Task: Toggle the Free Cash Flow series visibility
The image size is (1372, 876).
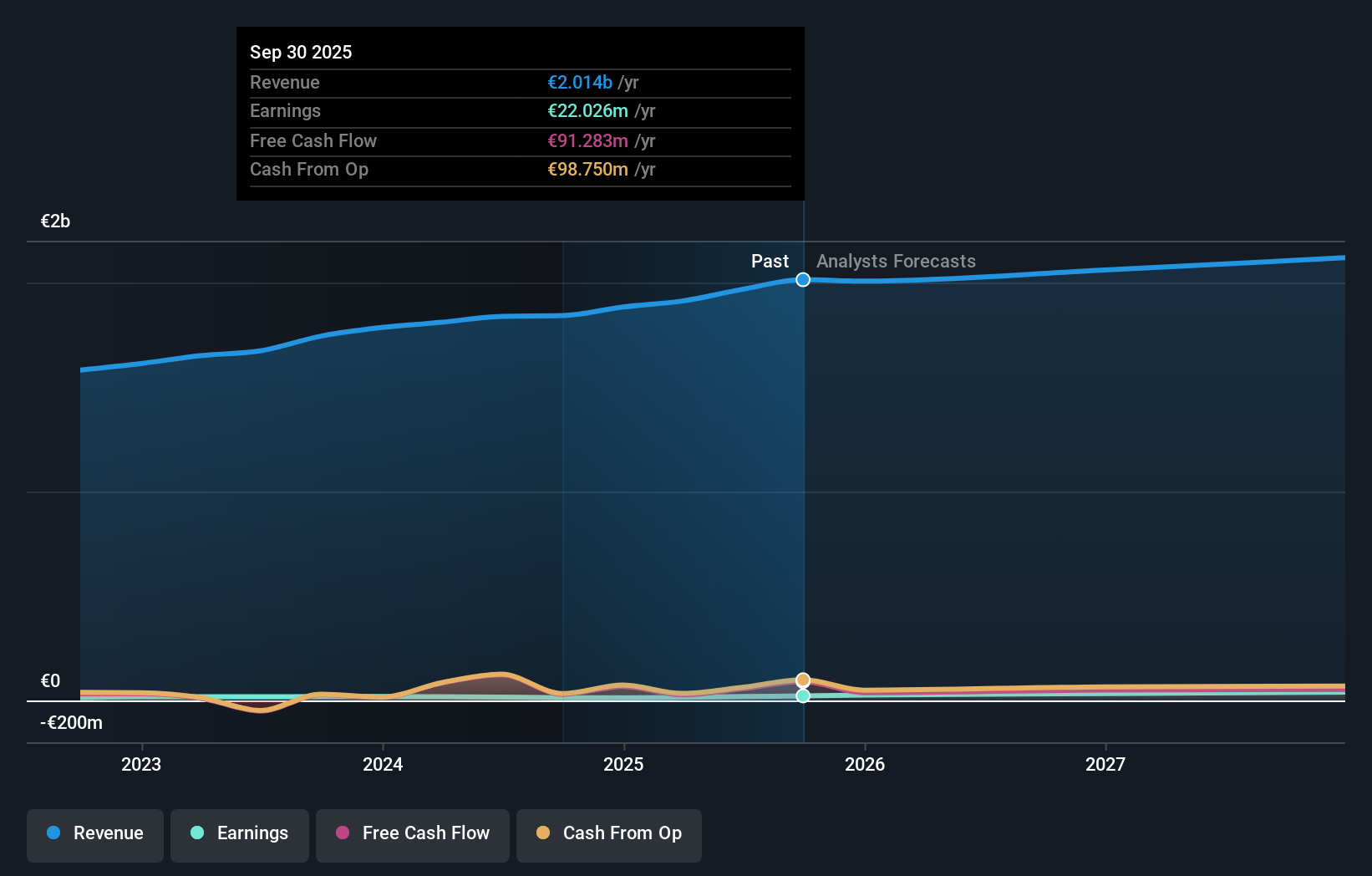Action: tap(412, 835)
